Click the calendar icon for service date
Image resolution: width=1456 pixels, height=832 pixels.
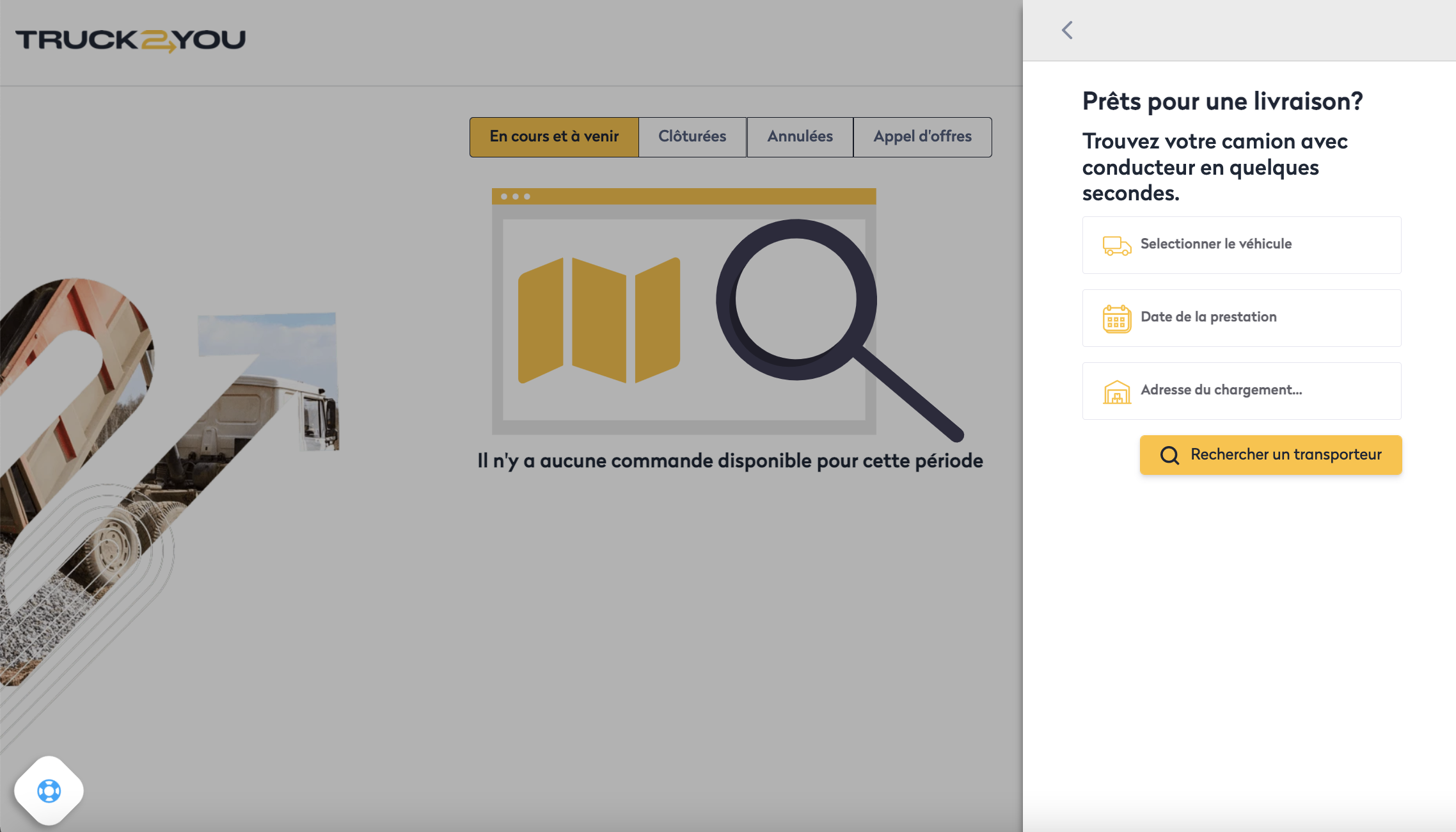[x=1116, y=318]
